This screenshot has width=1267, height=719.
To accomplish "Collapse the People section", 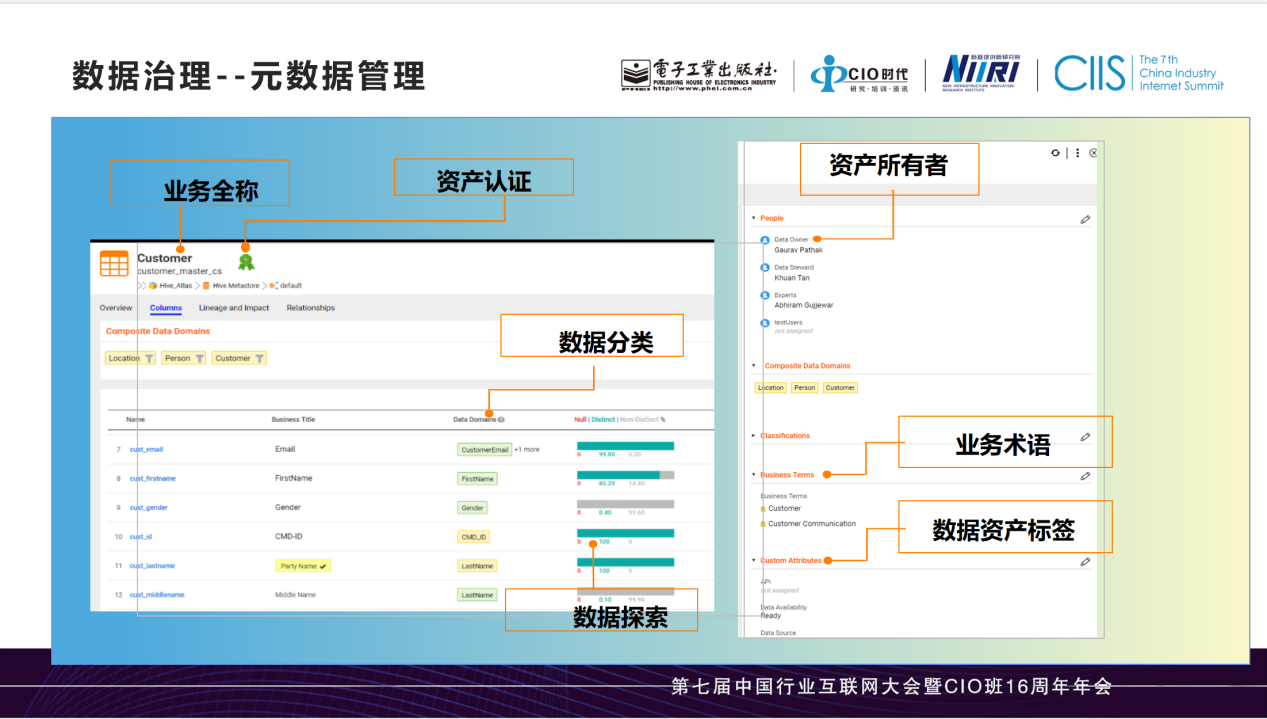I will tap(754, 218).
